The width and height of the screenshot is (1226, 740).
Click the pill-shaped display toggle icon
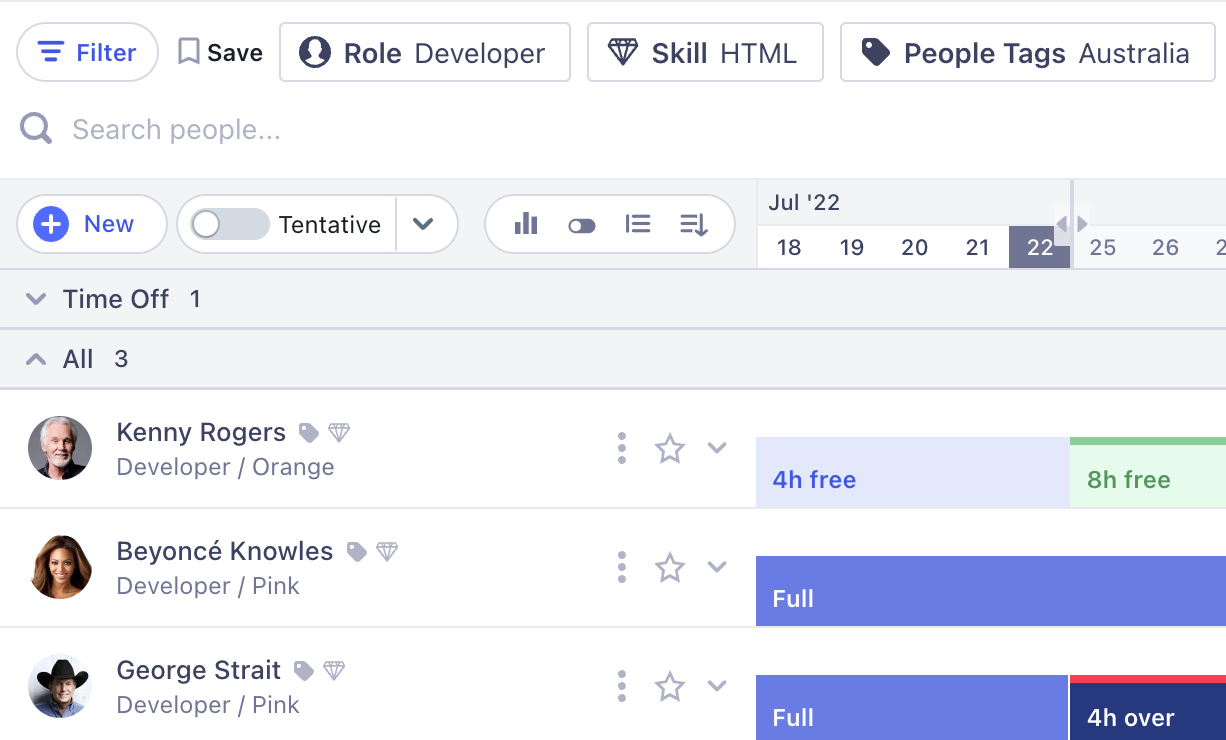[x=582, y=225]
